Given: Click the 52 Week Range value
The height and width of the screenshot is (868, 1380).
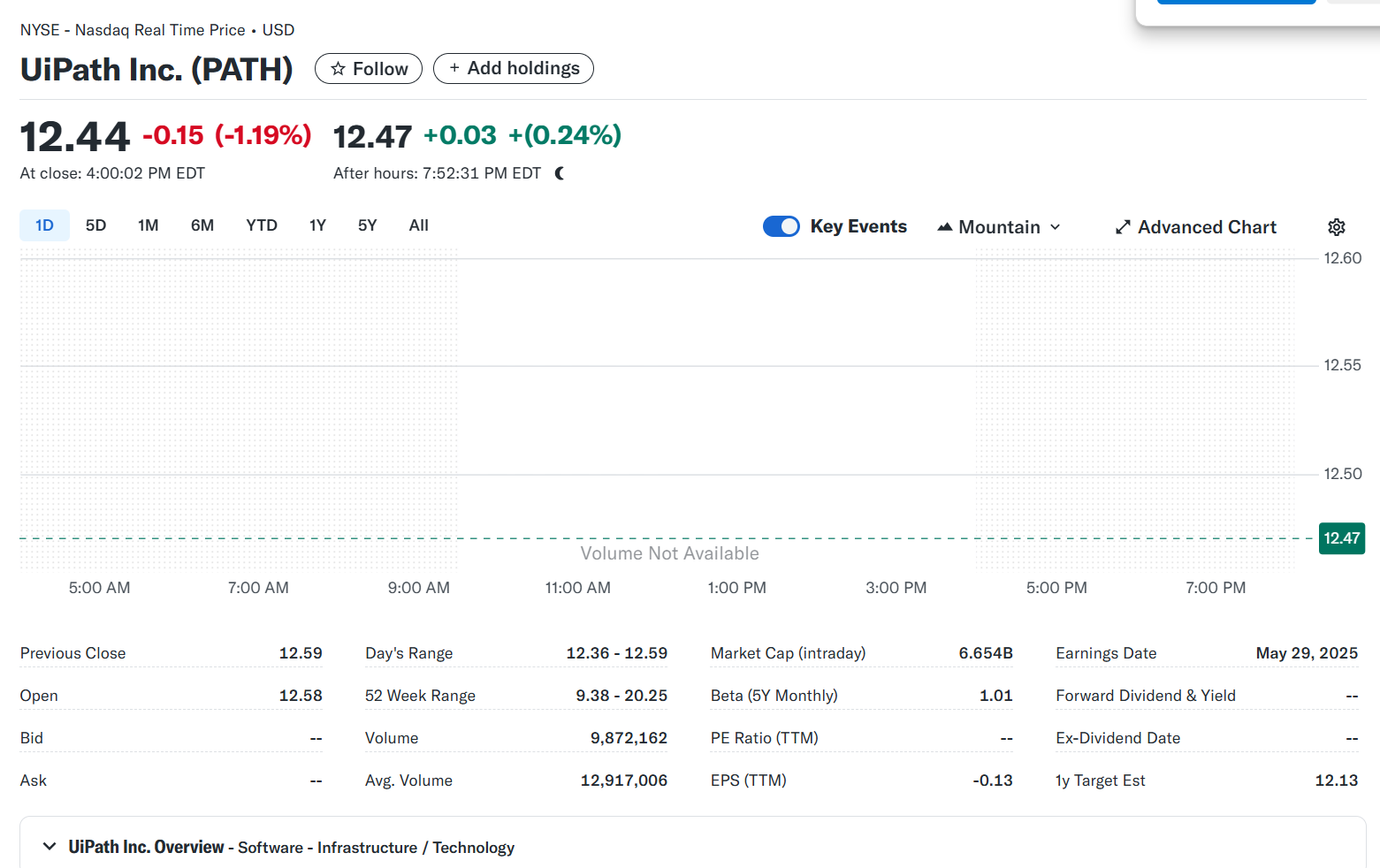Looking at the screenshot, I should point(621,696).
